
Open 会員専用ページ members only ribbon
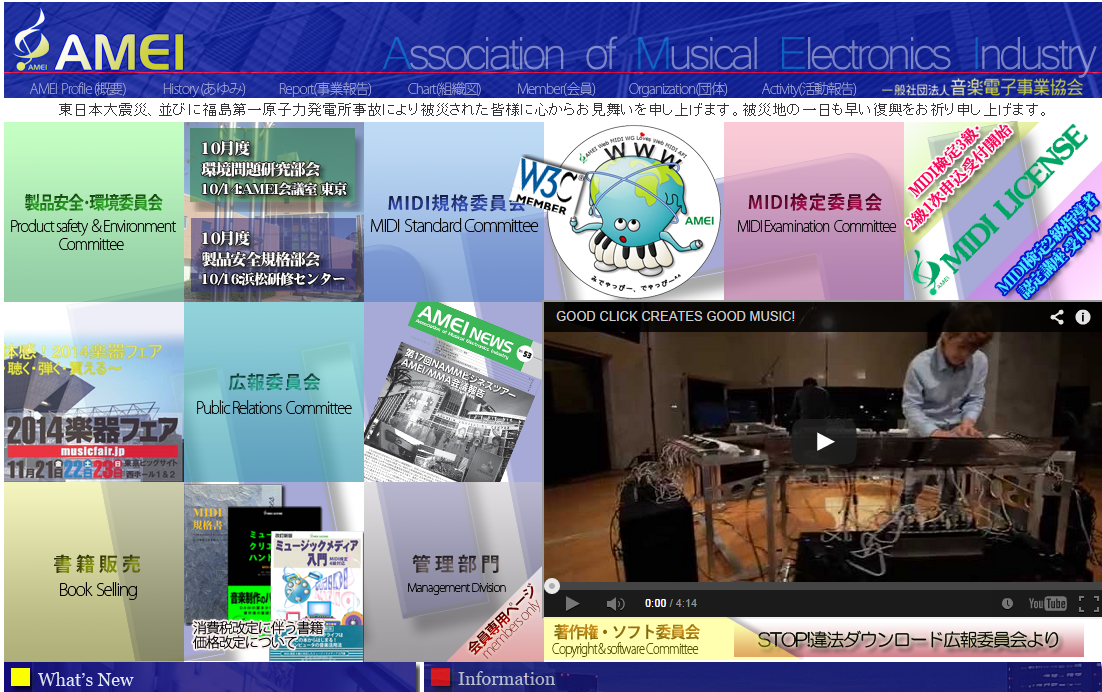pyautogui.click(x=502, y=620)
